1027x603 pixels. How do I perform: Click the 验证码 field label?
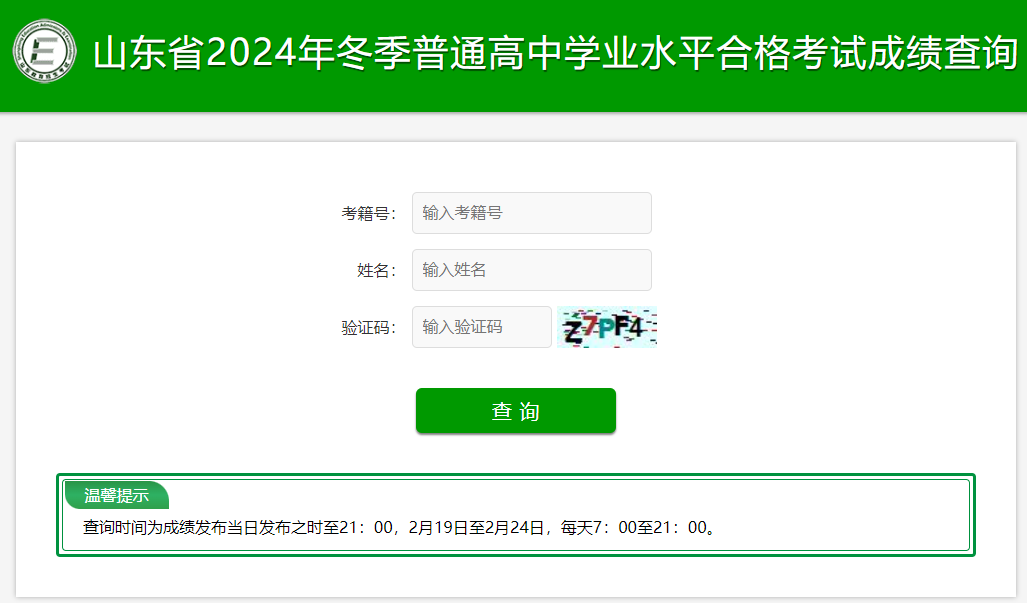coord(368,327)
